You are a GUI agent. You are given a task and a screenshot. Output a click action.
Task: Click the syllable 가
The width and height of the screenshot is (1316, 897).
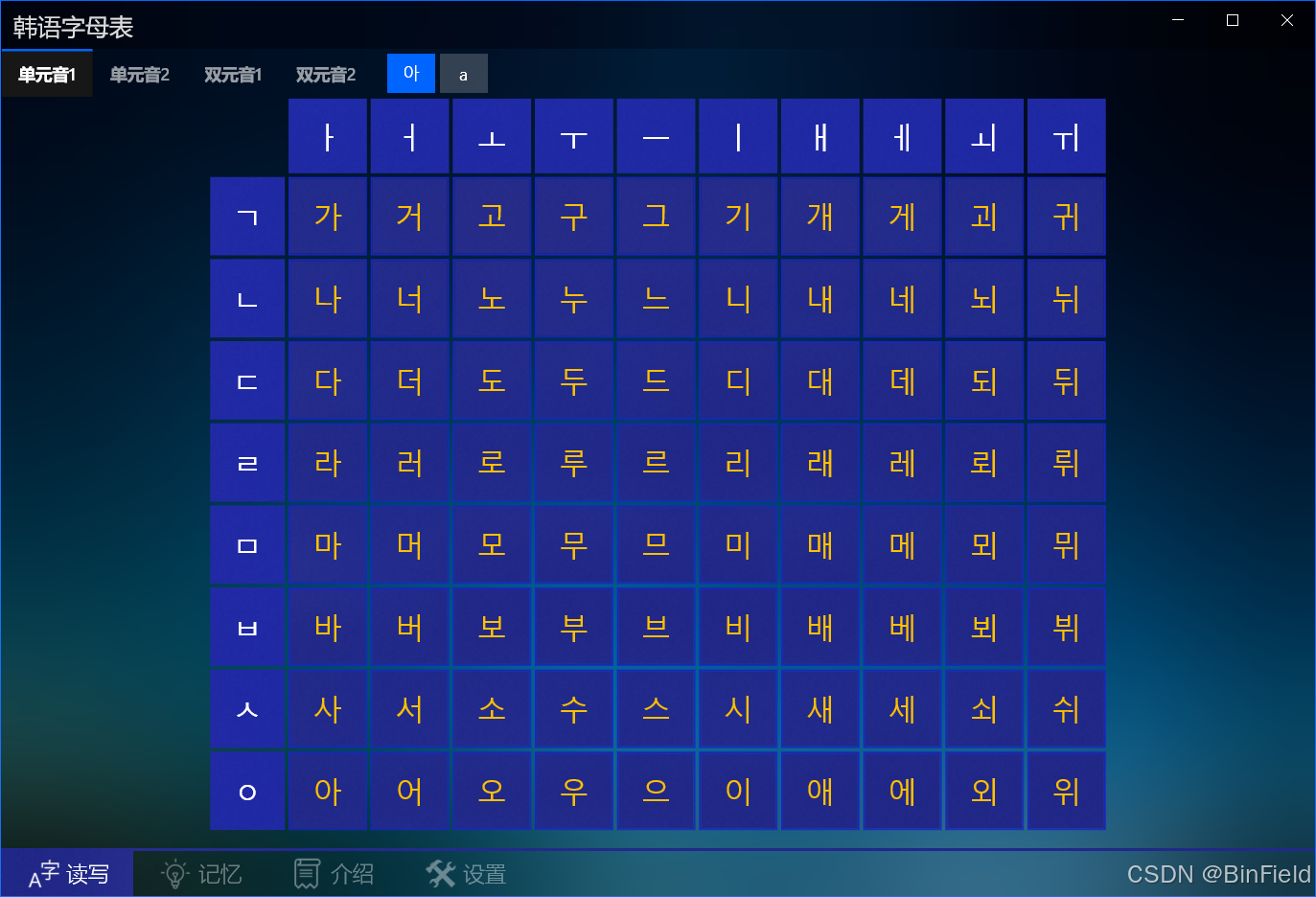pos(328,217)
